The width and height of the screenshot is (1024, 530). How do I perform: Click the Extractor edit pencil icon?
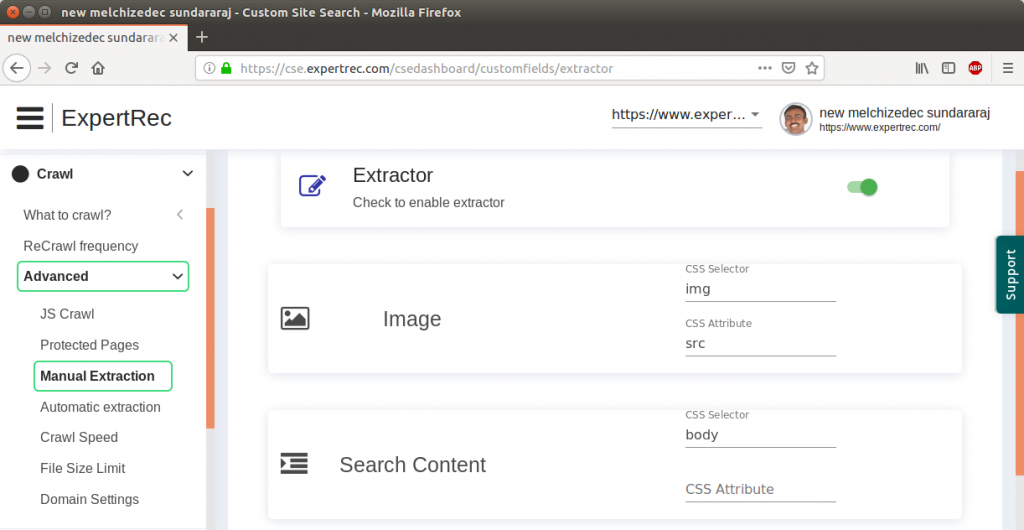tap(312, 186)
